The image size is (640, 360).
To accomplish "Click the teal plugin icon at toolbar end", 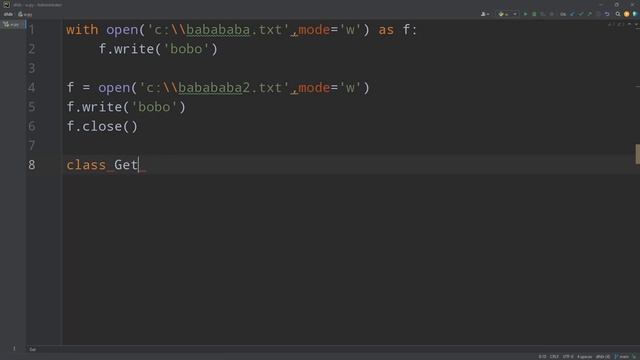I will [x=635, y=14].
